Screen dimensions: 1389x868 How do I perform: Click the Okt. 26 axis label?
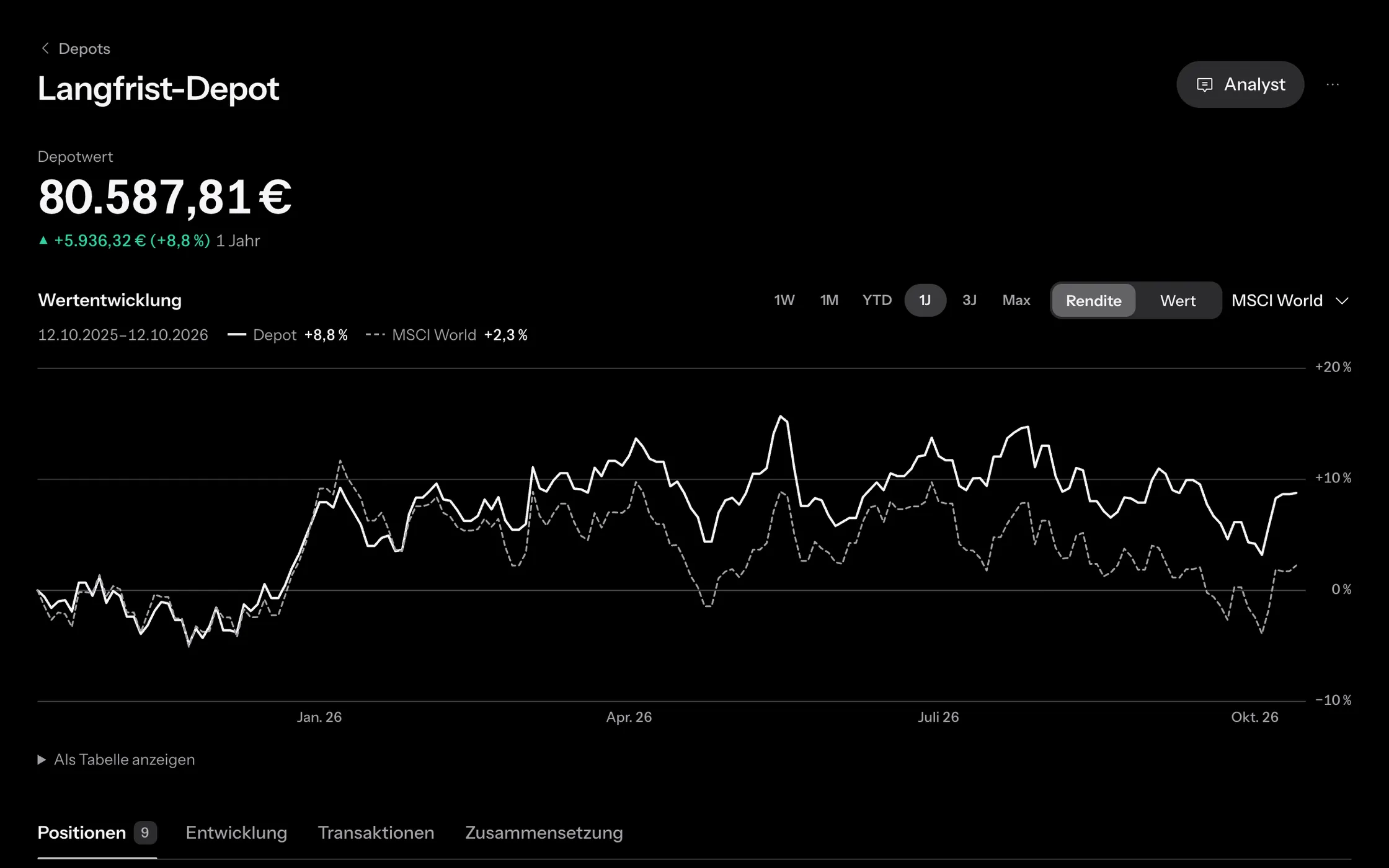pyautogui.click(x=1254, y=717)
